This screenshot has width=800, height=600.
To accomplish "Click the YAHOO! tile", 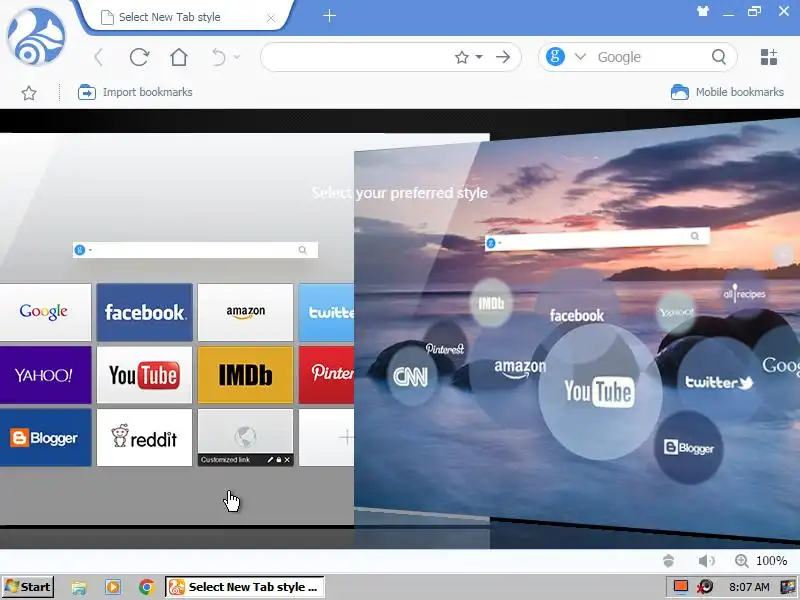I will point(45,375).
